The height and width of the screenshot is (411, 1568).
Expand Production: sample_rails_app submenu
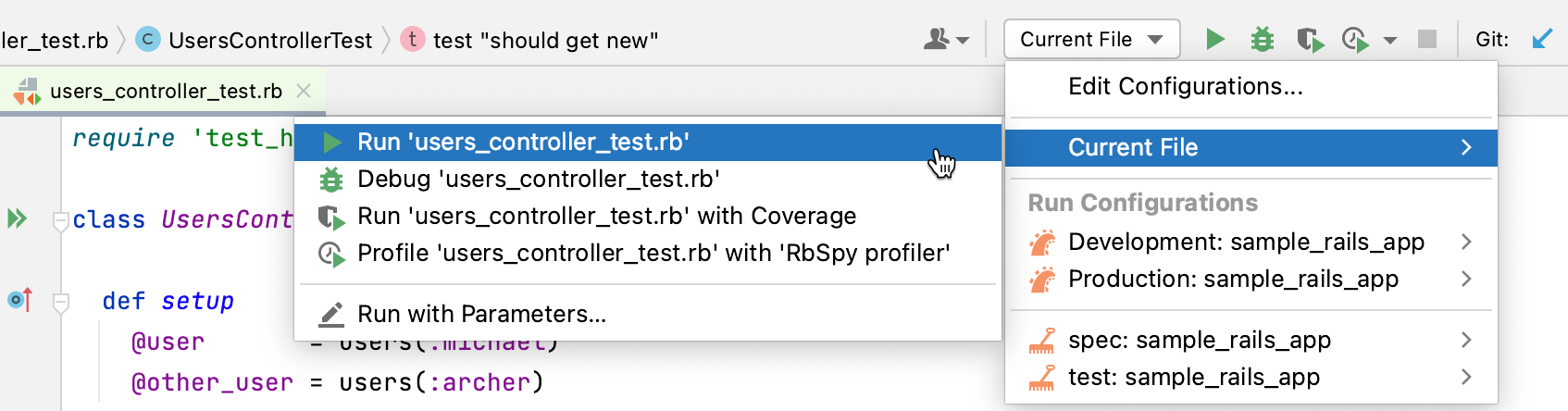click(x=1465, y=279)
